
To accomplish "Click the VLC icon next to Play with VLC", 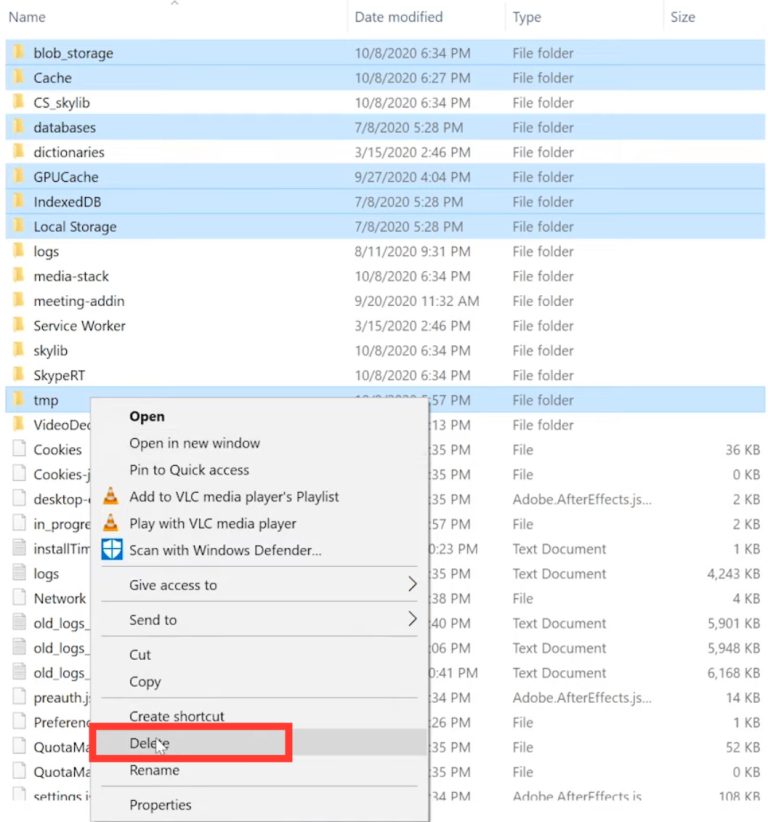I will coord(113,523).
